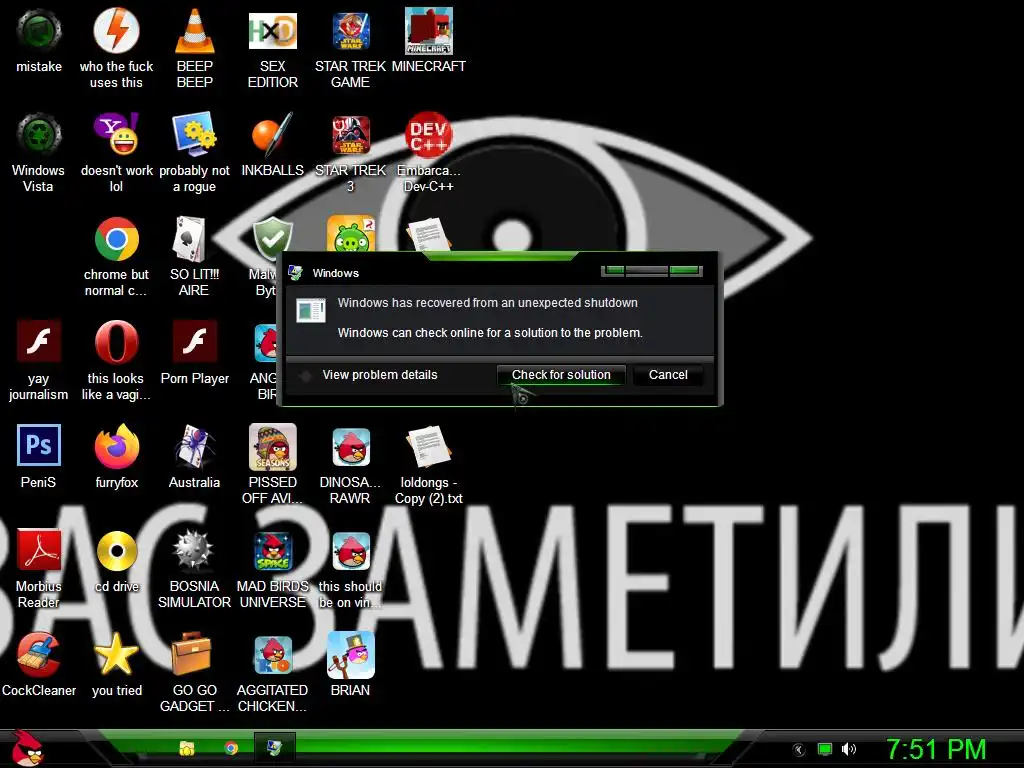
Task: Cancel the Windows recovery dialog
Action: [x=668, y=375]
